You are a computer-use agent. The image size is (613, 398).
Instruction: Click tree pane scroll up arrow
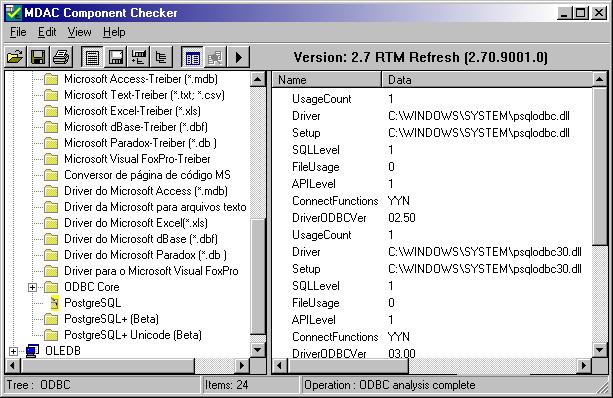[x=258, y=80]
